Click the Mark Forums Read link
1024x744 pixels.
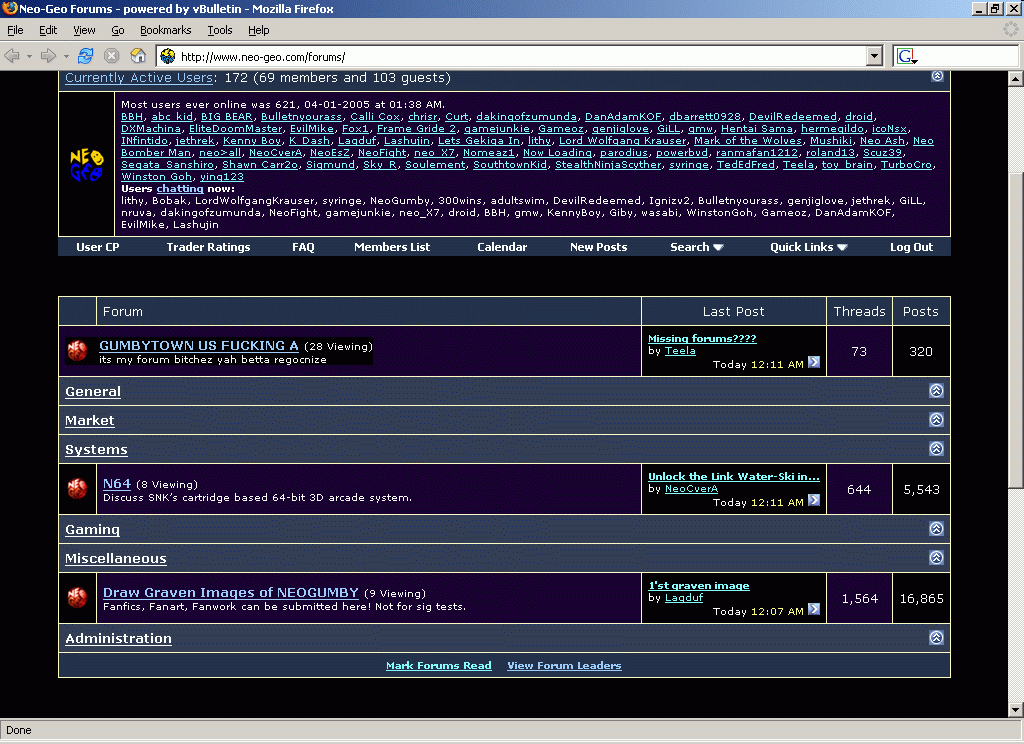pyautogui.click(x=438, y=666)
